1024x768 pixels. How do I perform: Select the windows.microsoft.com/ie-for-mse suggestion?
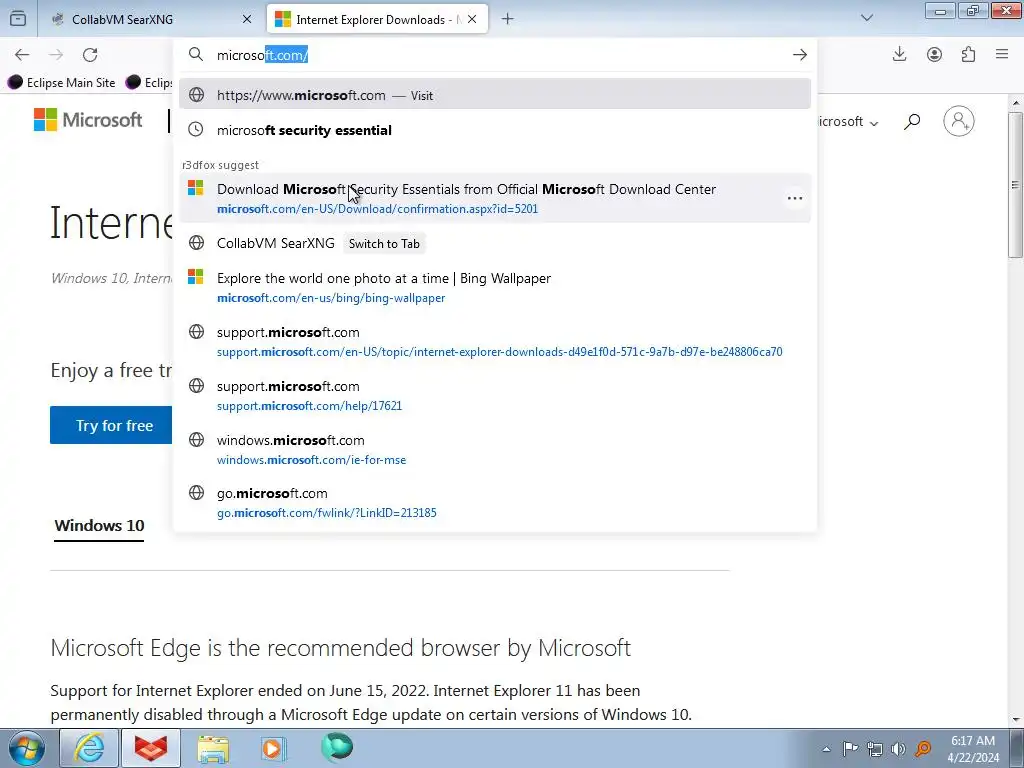(x=495, y=449)
